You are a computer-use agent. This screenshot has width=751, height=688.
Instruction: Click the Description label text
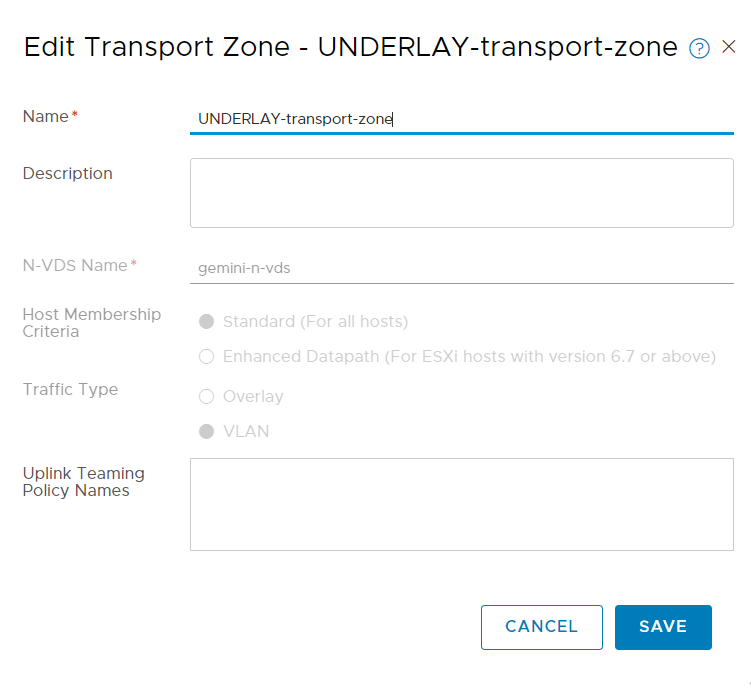[x=67, y=173]
